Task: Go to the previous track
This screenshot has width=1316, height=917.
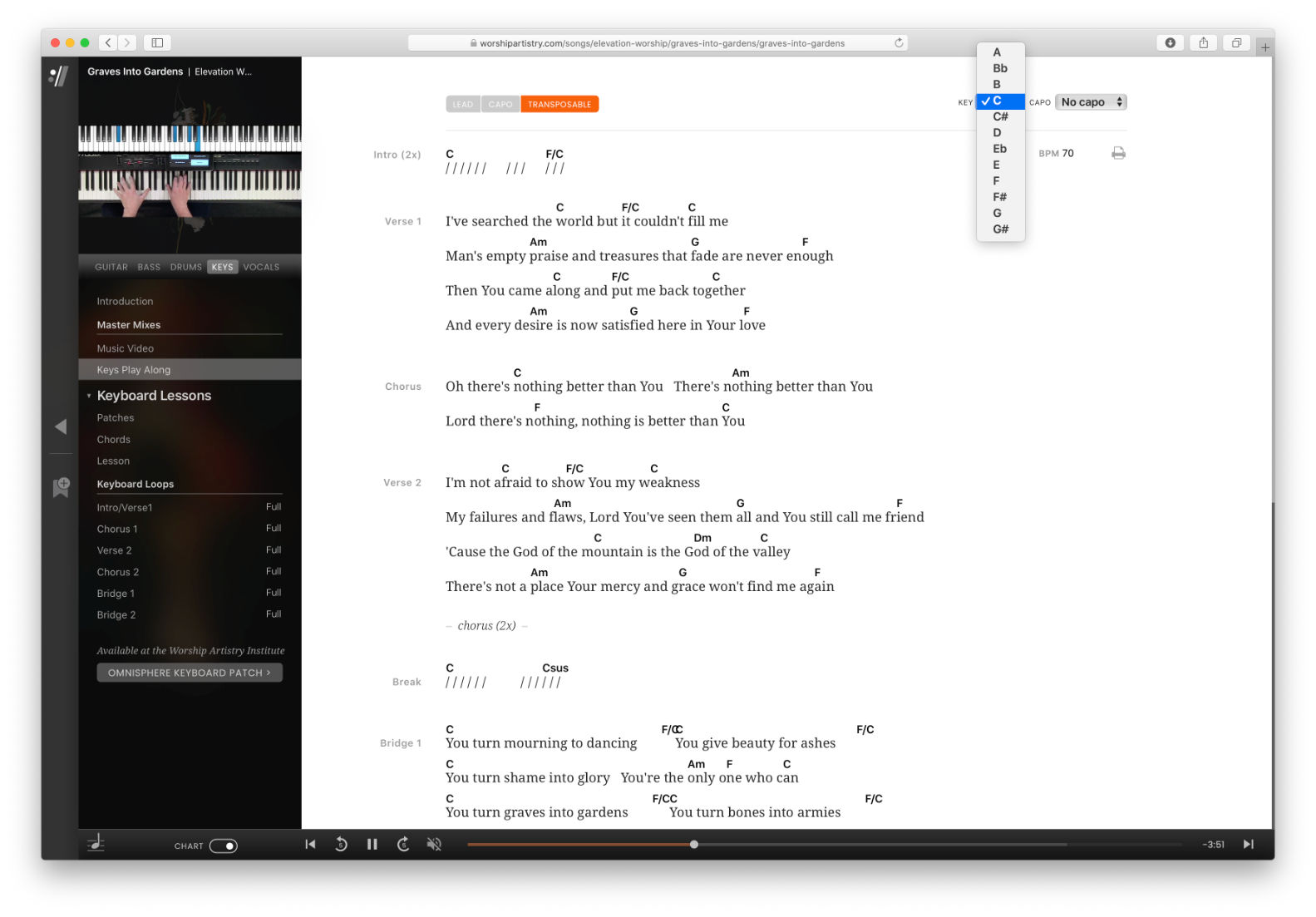Action: pos(310,844)
